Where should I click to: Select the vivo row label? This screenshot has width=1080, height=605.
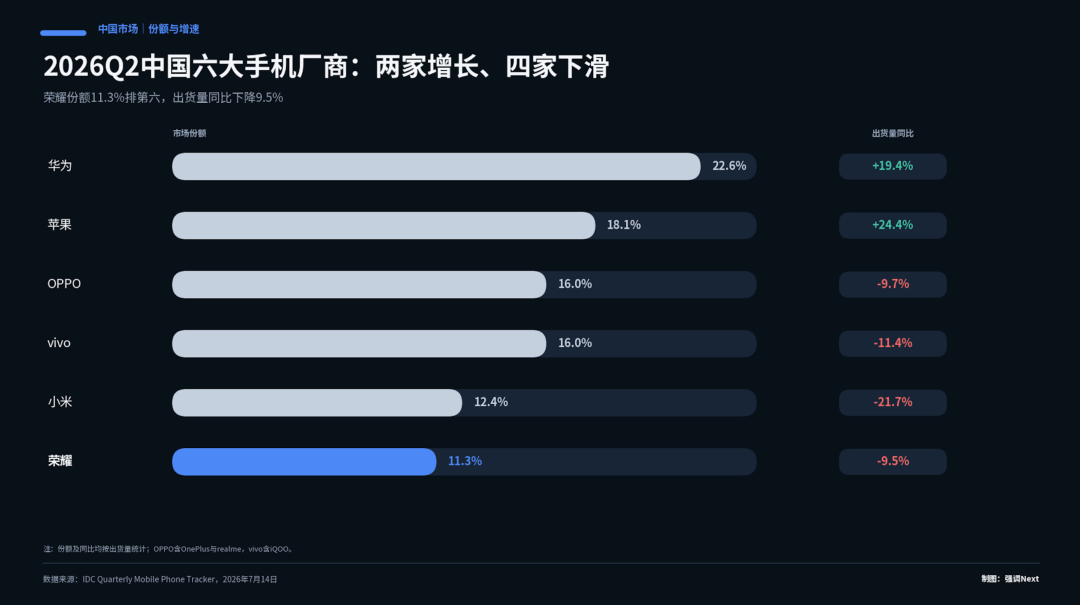coord(59,343)
